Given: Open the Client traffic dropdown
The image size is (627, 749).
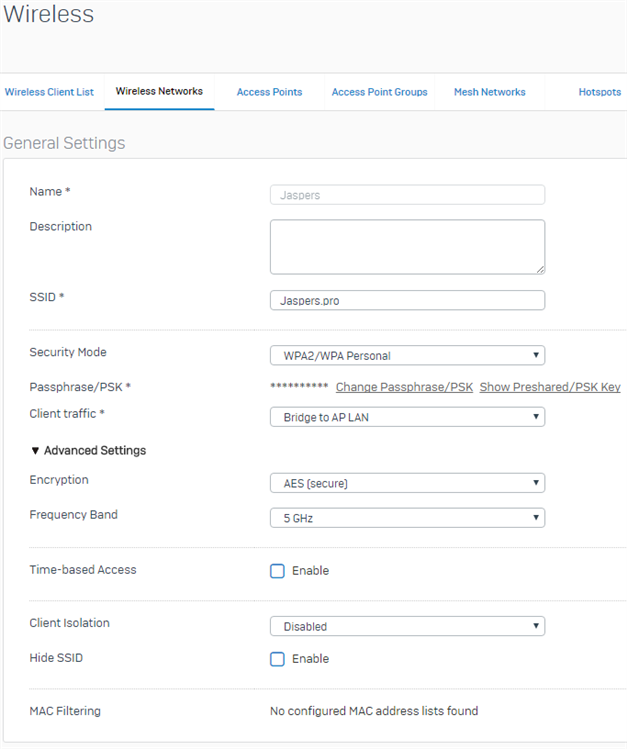Looking at the screenshot, I should pyautogui.click(x=407, y=417).
